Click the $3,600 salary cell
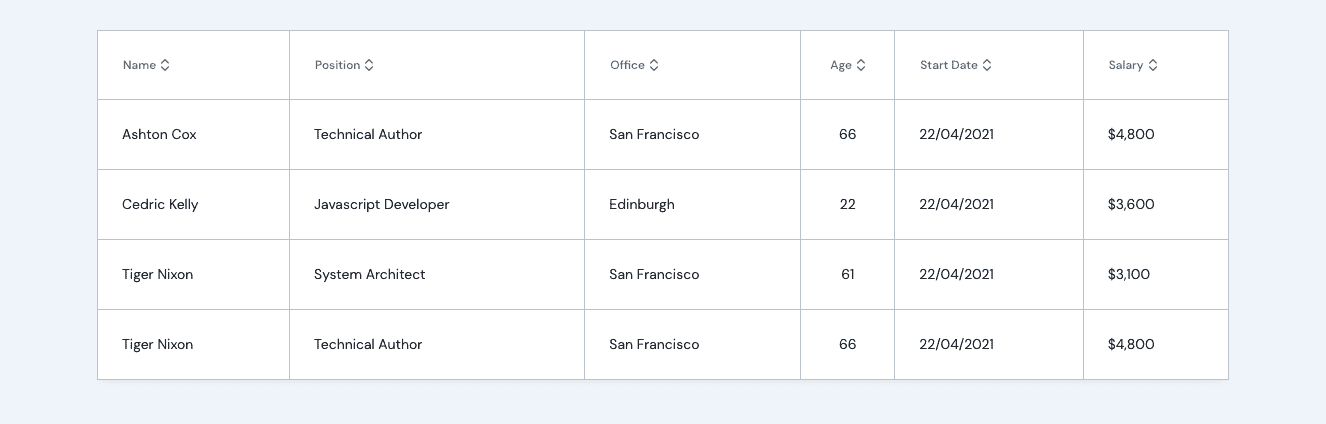 (1131, 205)
